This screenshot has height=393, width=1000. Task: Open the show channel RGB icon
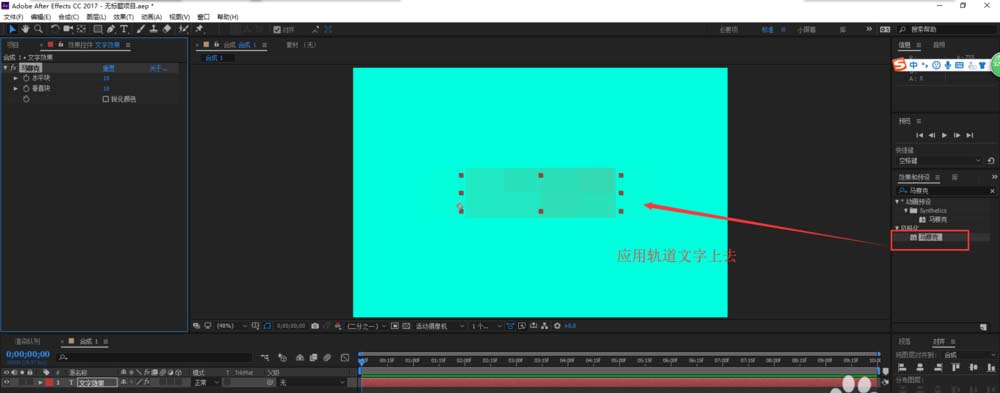point(337,325)
